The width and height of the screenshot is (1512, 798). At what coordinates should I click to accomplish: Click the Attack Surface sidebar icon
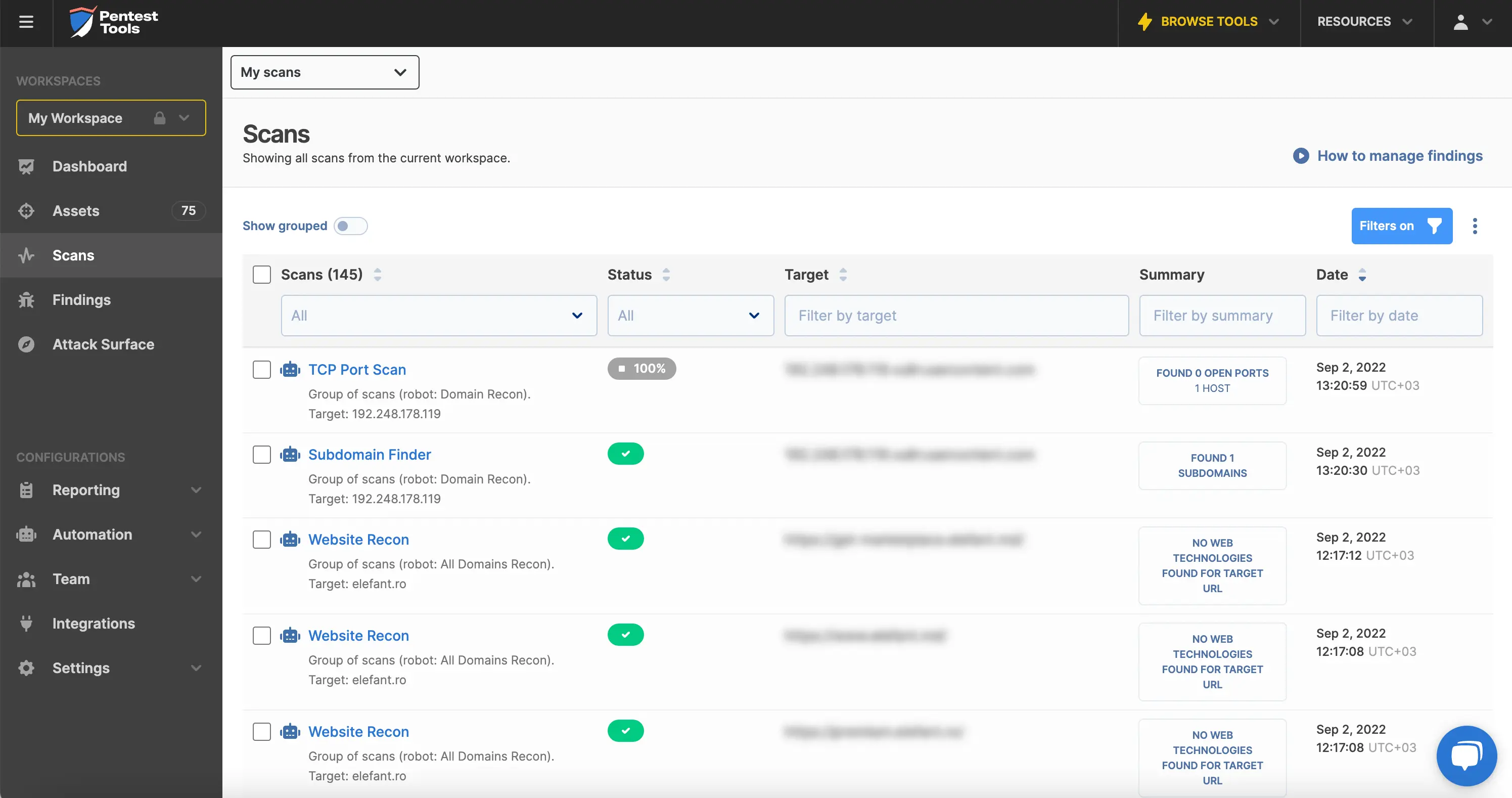click(x=28, y=344)
